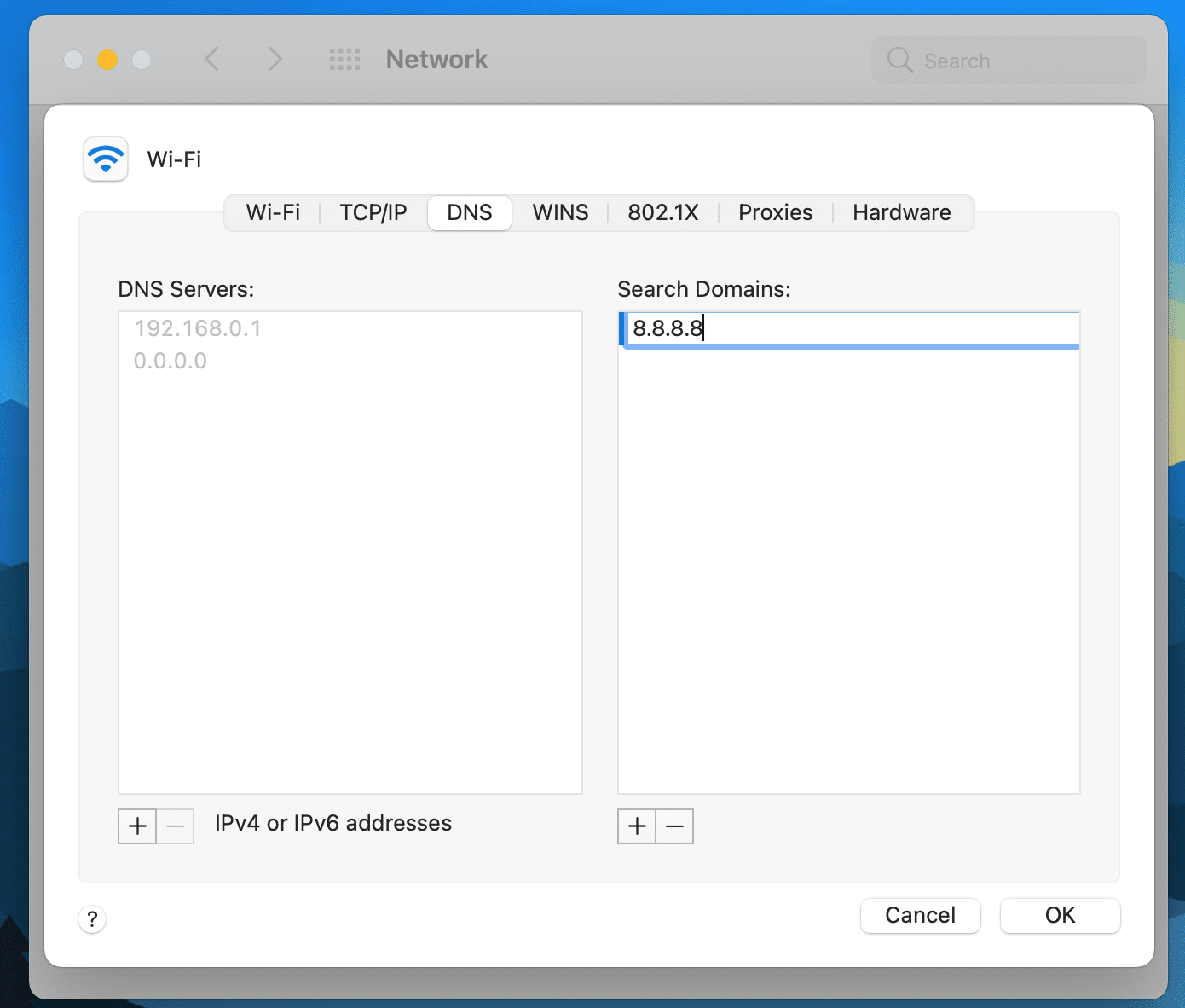Select the 0.0.0.0 DNS server entry
The height and width of the screenshot is (1008, 1185).
coord(171,362)
